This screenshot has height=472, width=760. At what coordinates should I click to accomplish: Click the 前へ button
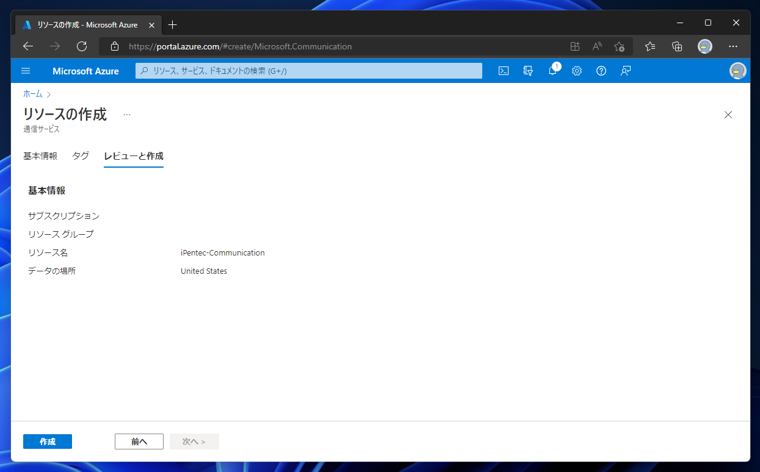click(x=139, y=441)
